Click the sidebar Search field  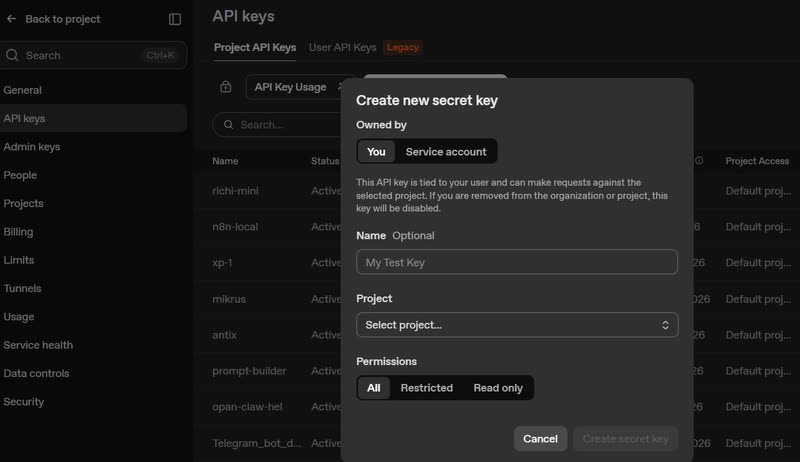click(93, 55)
